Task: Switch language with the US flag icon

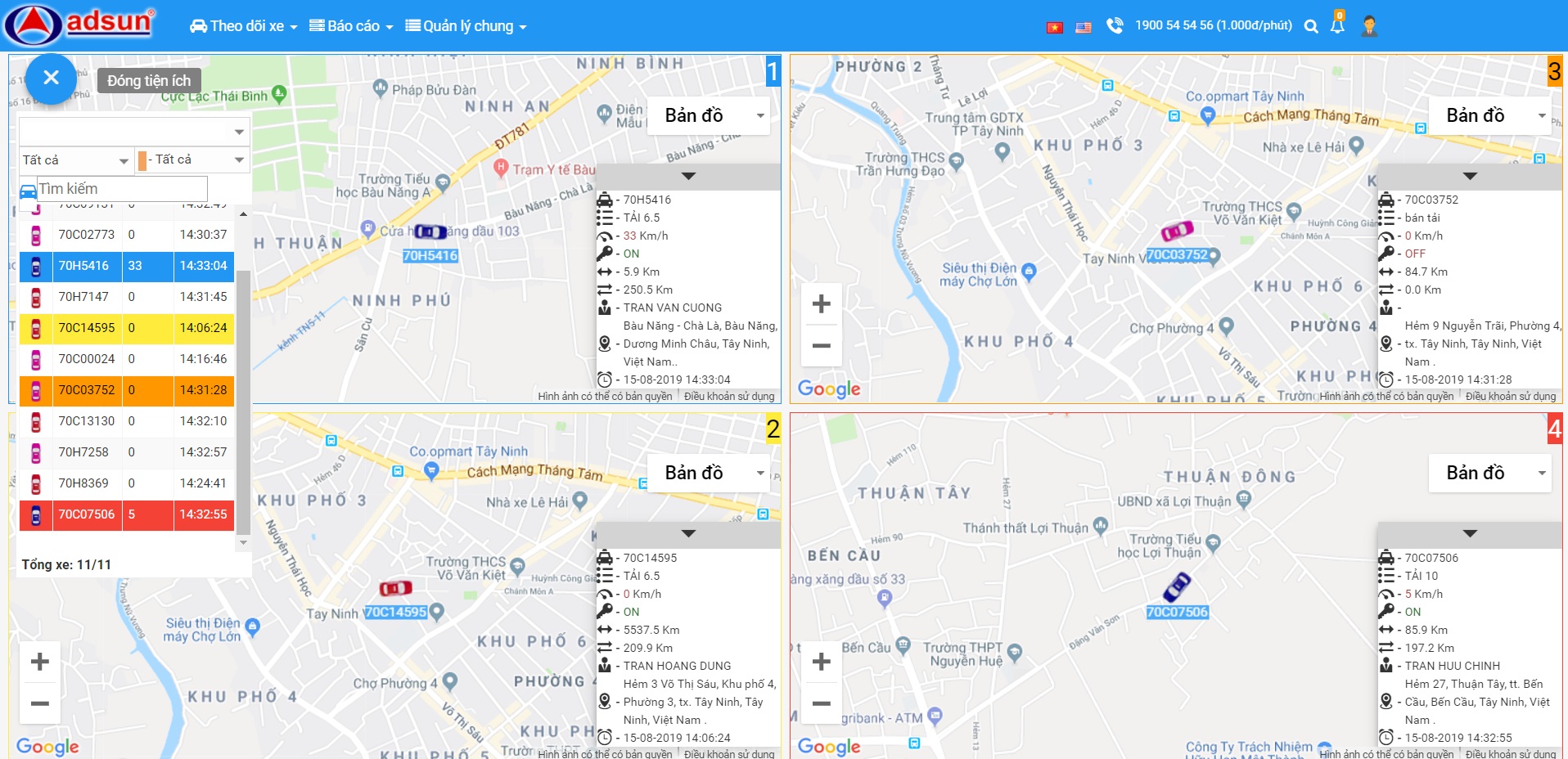Action: [x=1084, y=27]
